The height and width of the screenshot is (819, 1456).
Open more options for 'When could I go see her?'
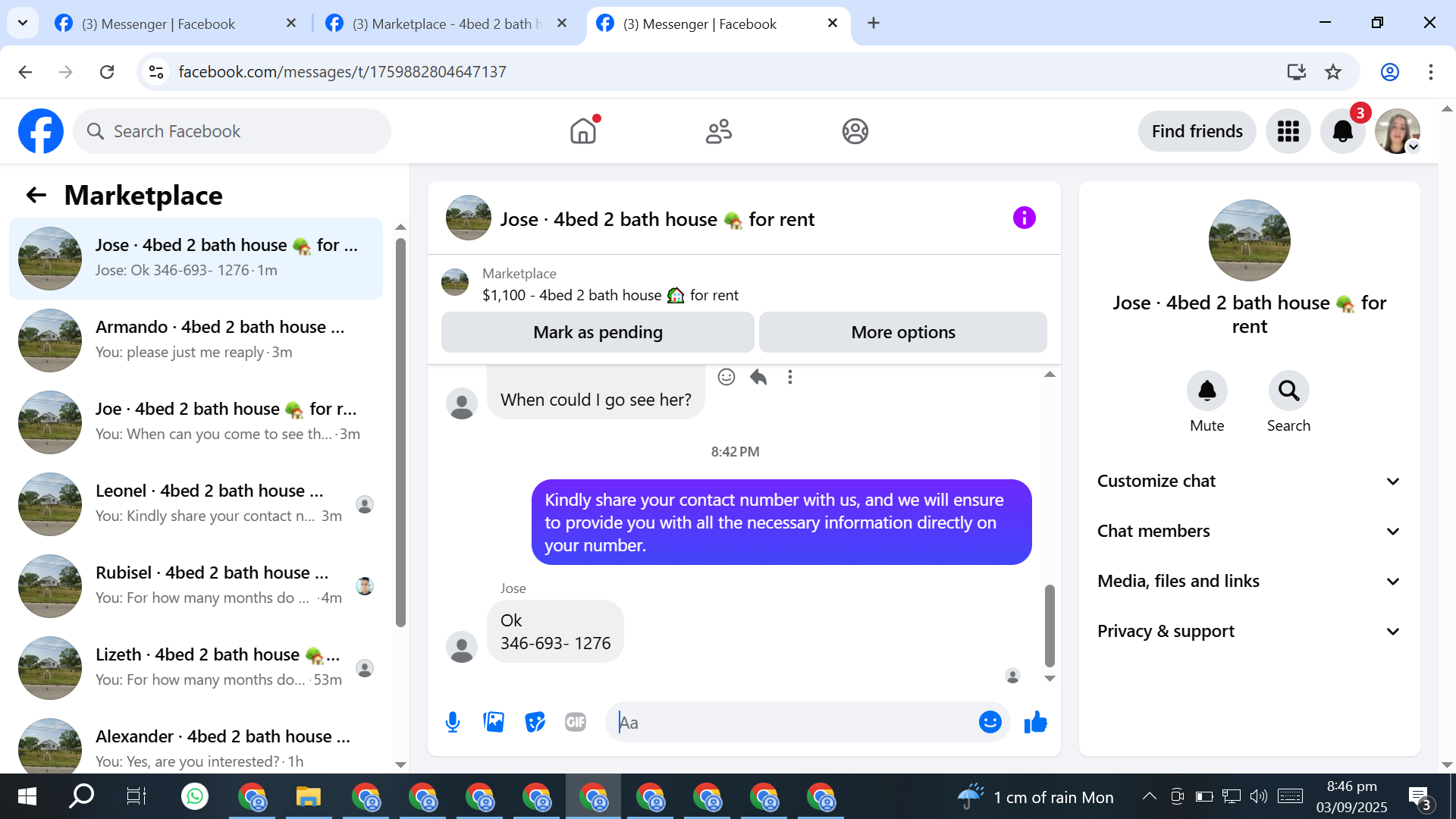coord(790,377)
